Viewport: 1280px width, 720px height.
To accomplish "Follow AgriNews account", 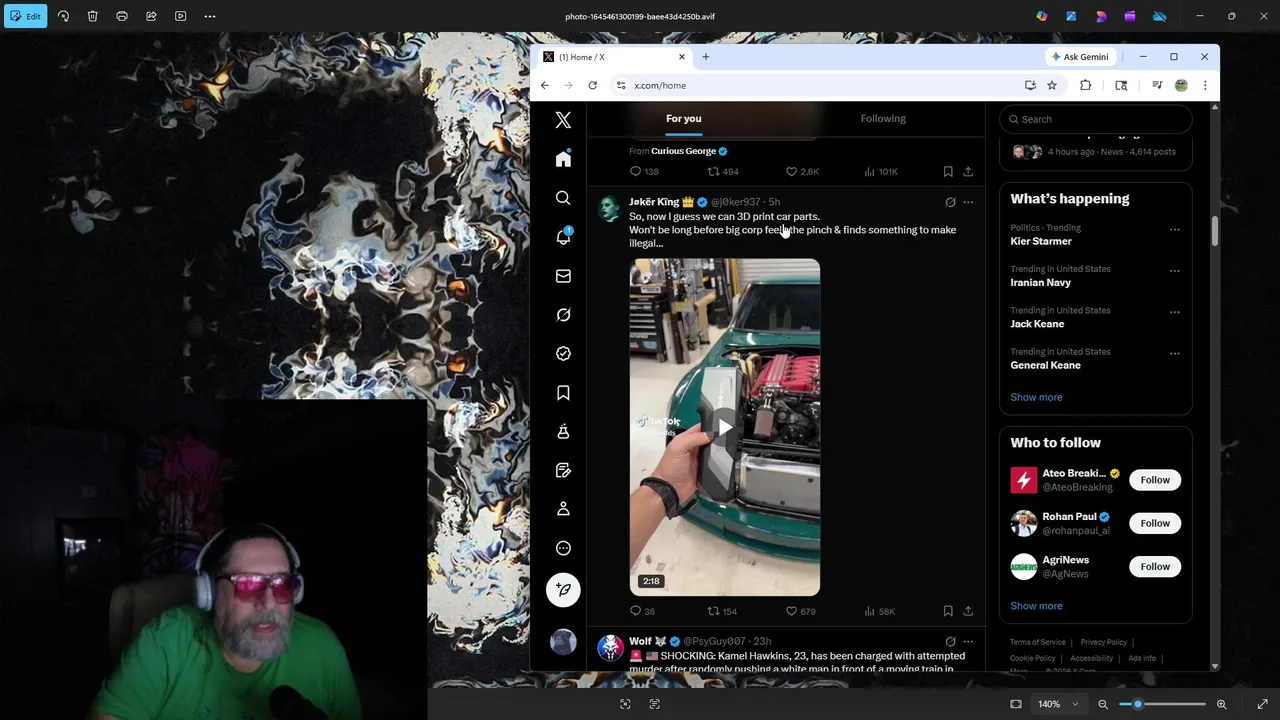I will (x=1155, y=567).
